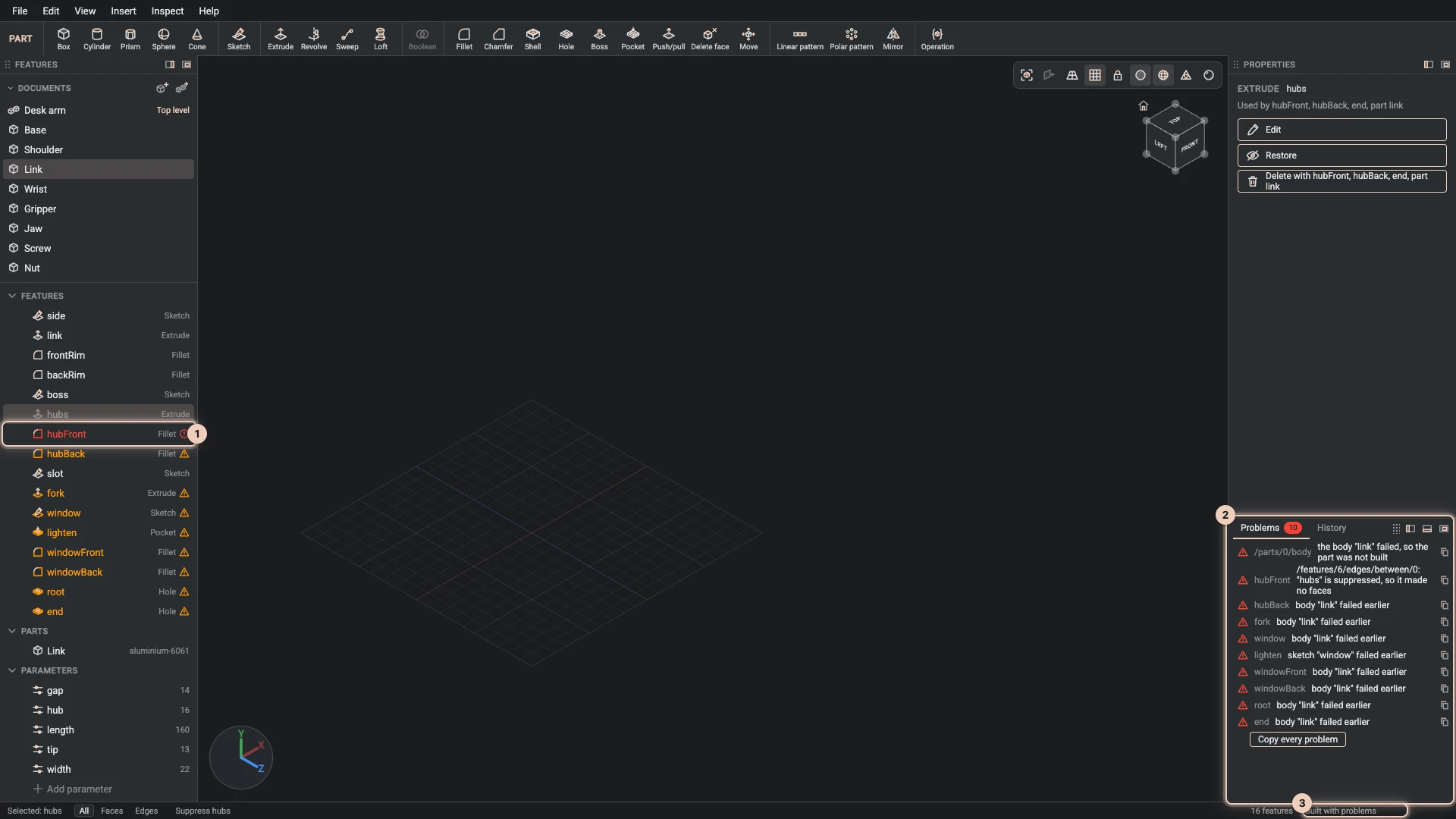
Task: Choose the Sweep tool
Action: click(x=347, y=39)
